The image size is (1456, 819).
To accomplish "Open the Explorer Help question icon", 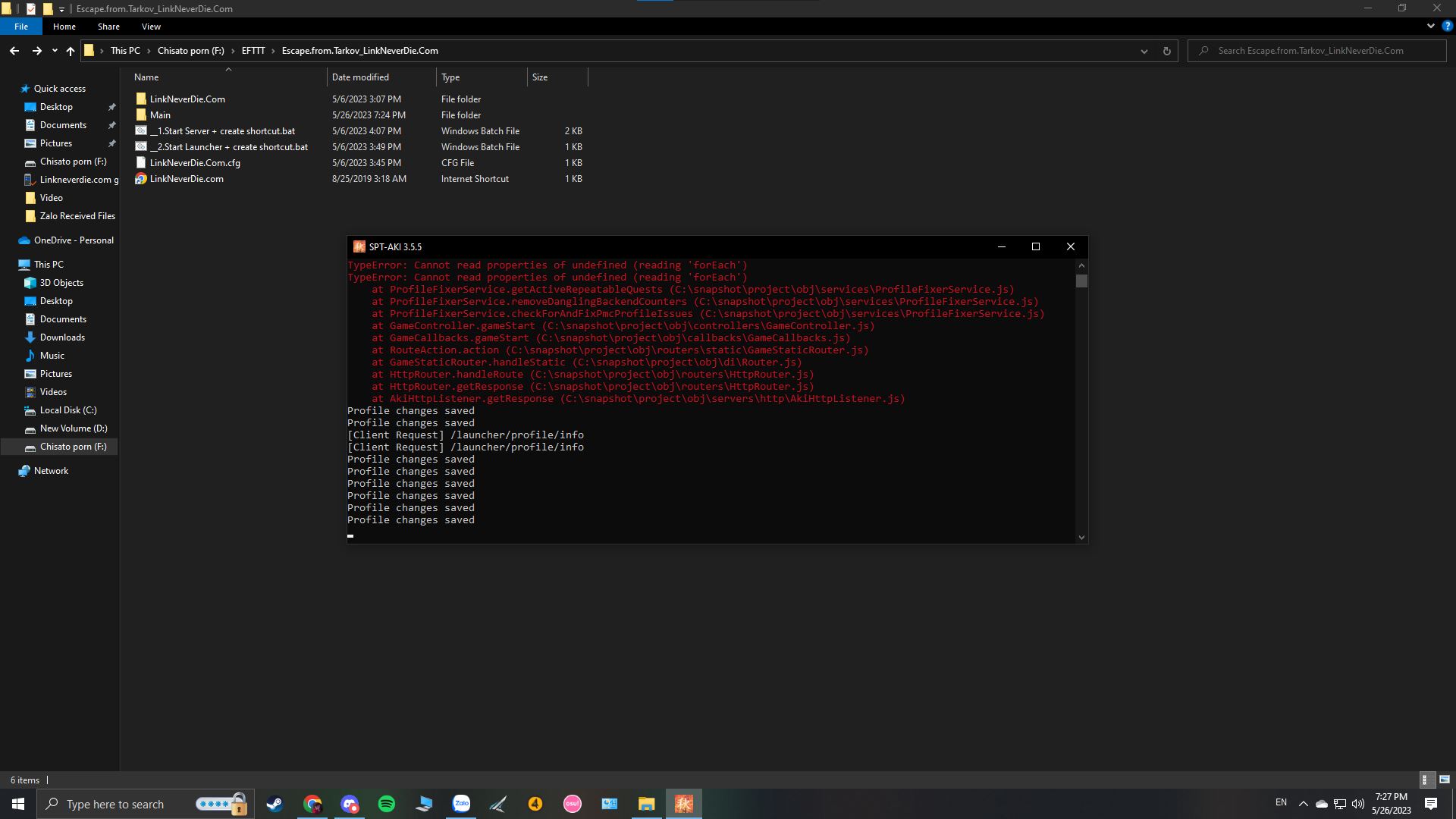I will point(1446,26).
